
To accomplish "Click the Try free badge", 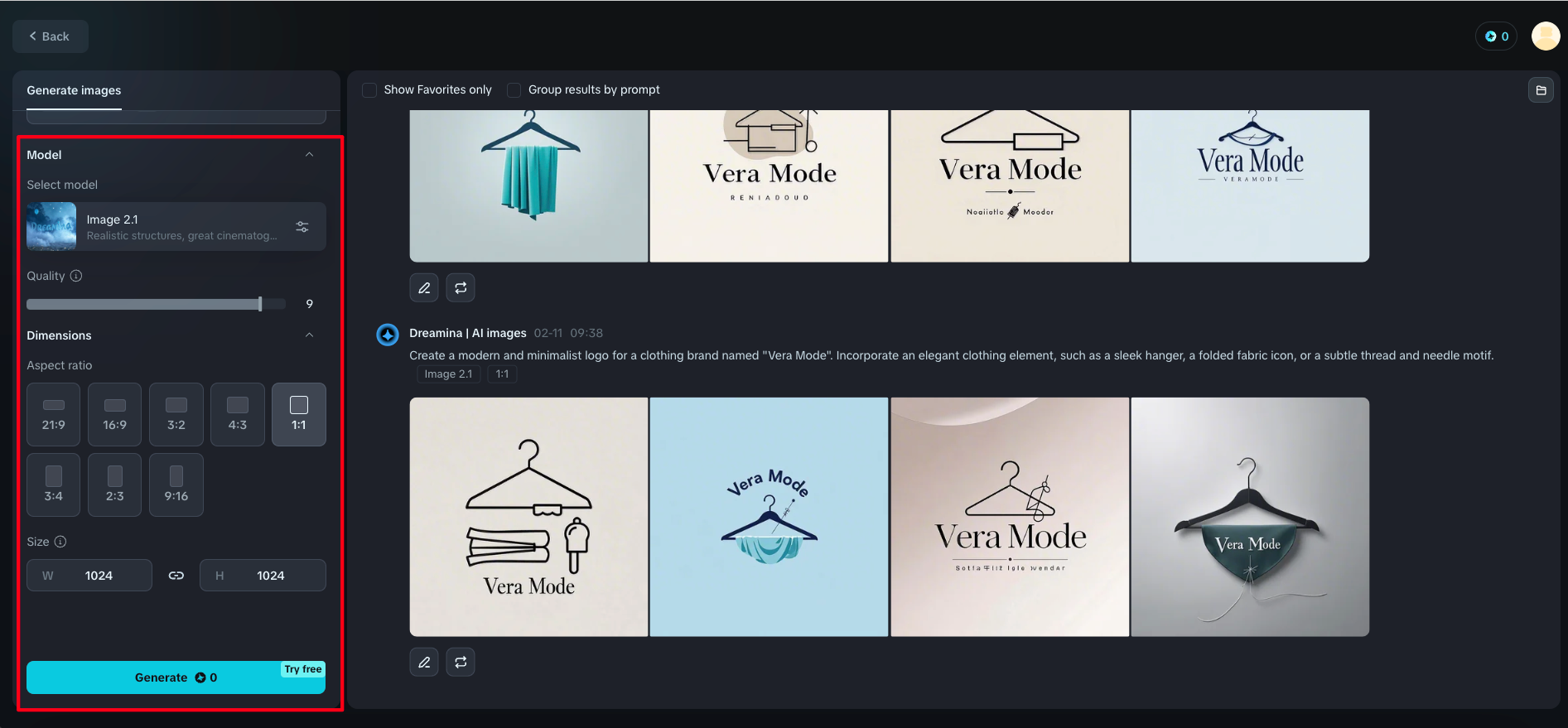I will click(x=303, y=669).
